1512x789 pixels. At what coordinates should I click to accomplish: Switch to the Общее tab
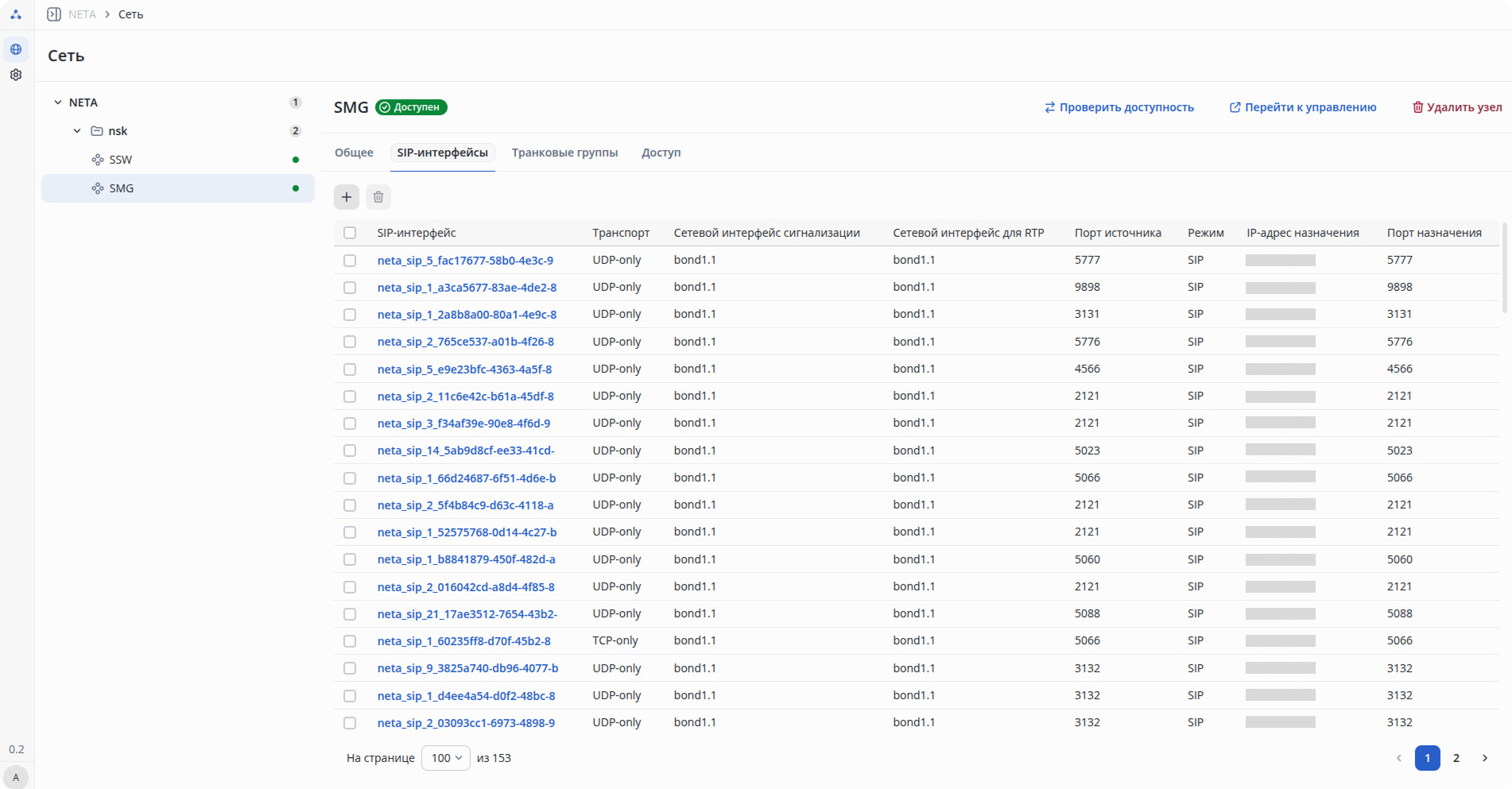(x=354, y=153)
